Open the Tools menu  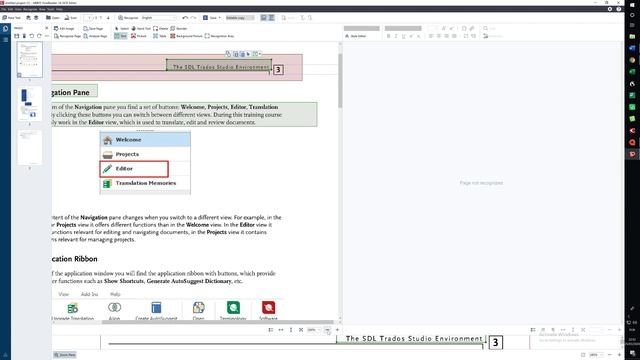[x=51, y=9]
